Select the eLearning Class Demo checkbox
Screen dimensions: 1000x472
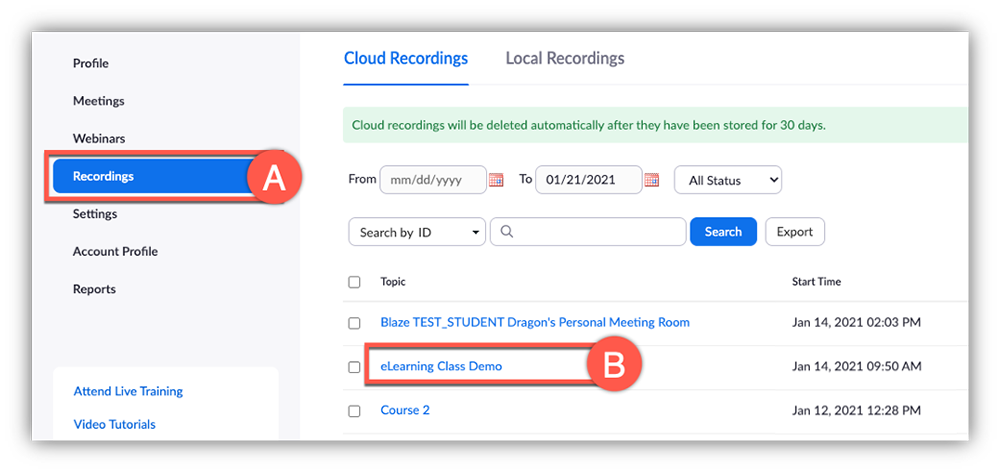click(x=354, y=367)
